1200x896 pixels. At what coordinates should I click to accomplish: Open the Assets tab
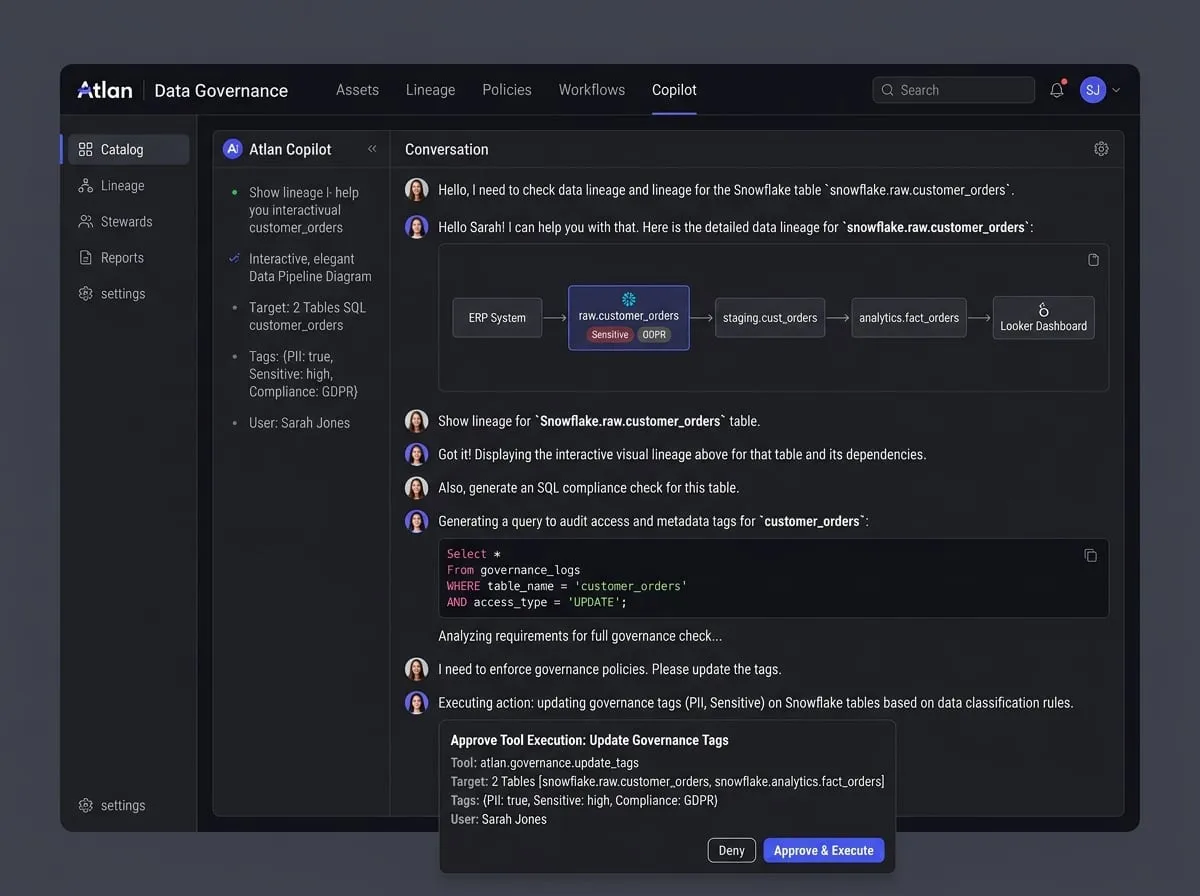point(357,90)
